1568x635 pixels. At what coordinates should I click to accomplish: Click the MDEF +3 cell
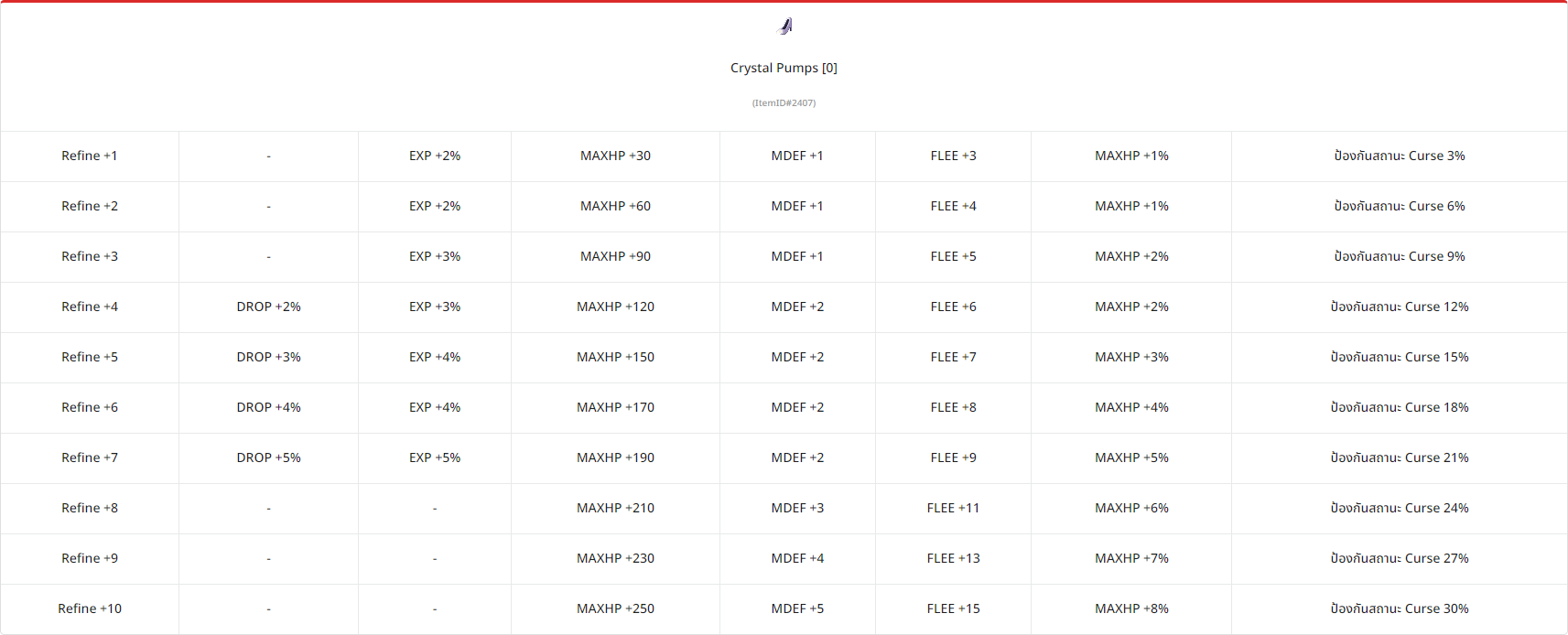tap(797, 508)
